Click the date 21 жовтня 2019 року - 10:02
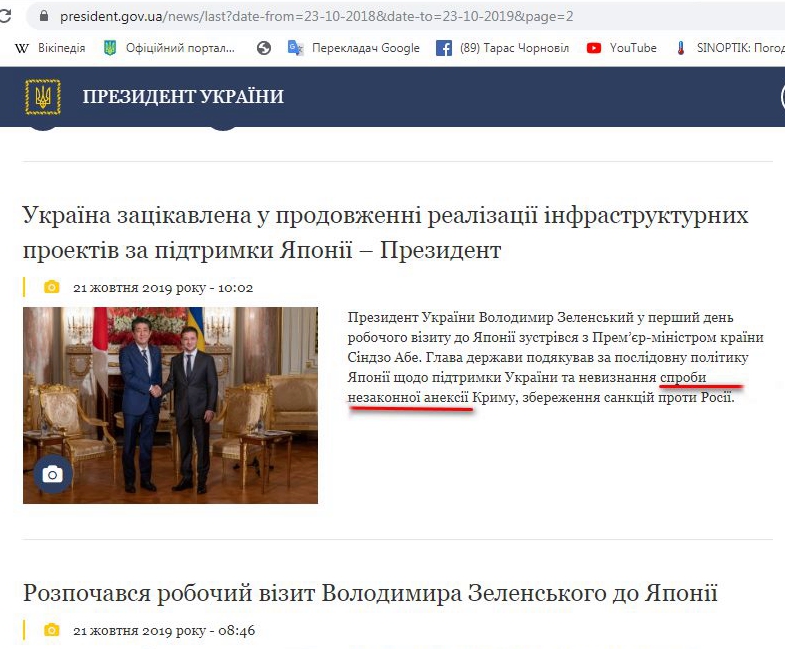785x649 pixels. pyautogui.click(x=163, y=288)
